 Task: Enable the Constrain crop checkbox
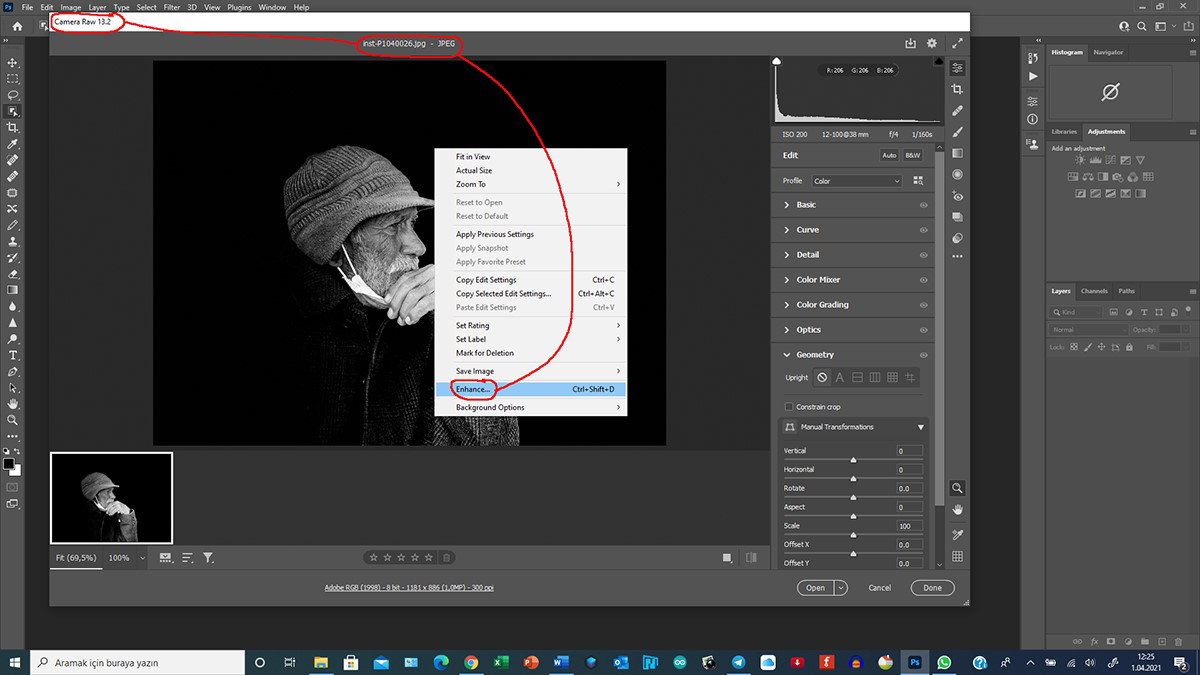[x=789, y=407]
